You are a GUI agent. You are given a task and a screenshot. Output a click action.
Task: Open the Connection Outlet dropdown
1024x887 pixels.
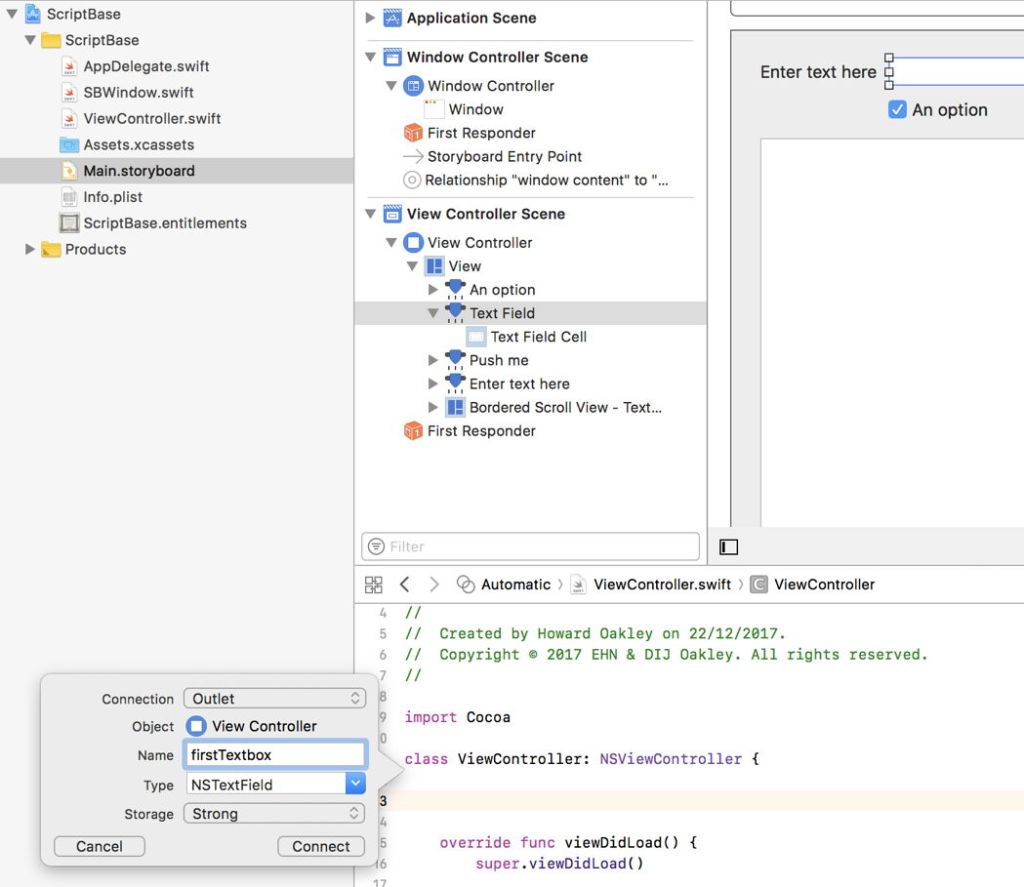point(275,699)
